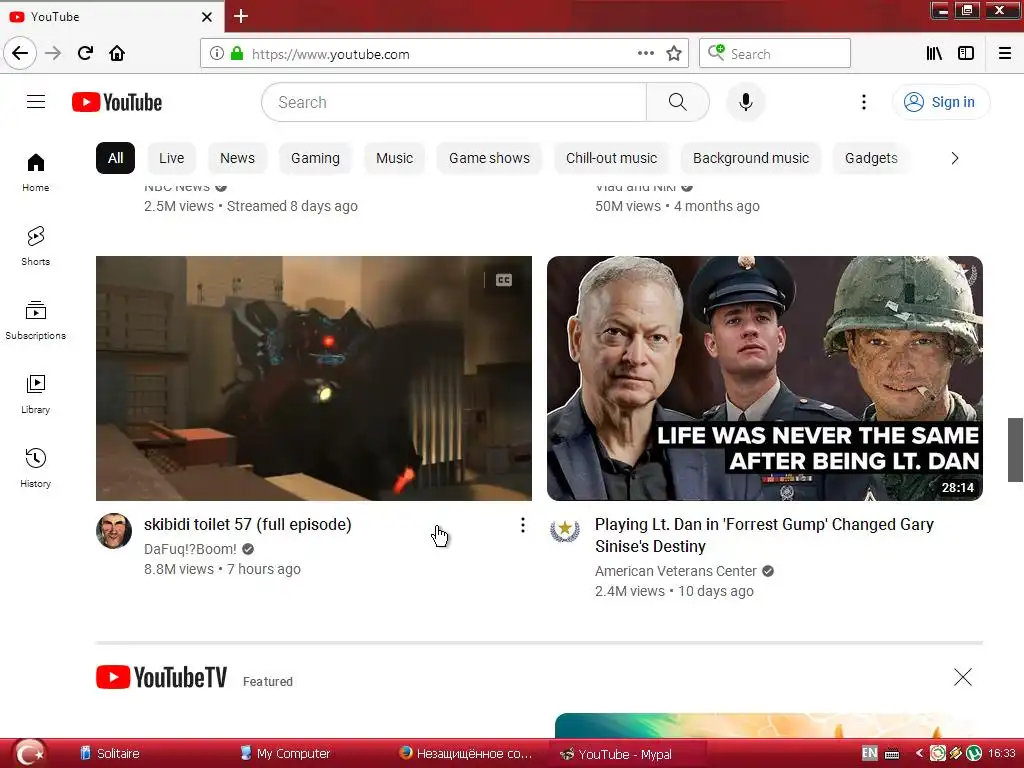Screen dimensions: 1024x768
Task: Open the browser home page icon
Action: [x=117, y=53]
